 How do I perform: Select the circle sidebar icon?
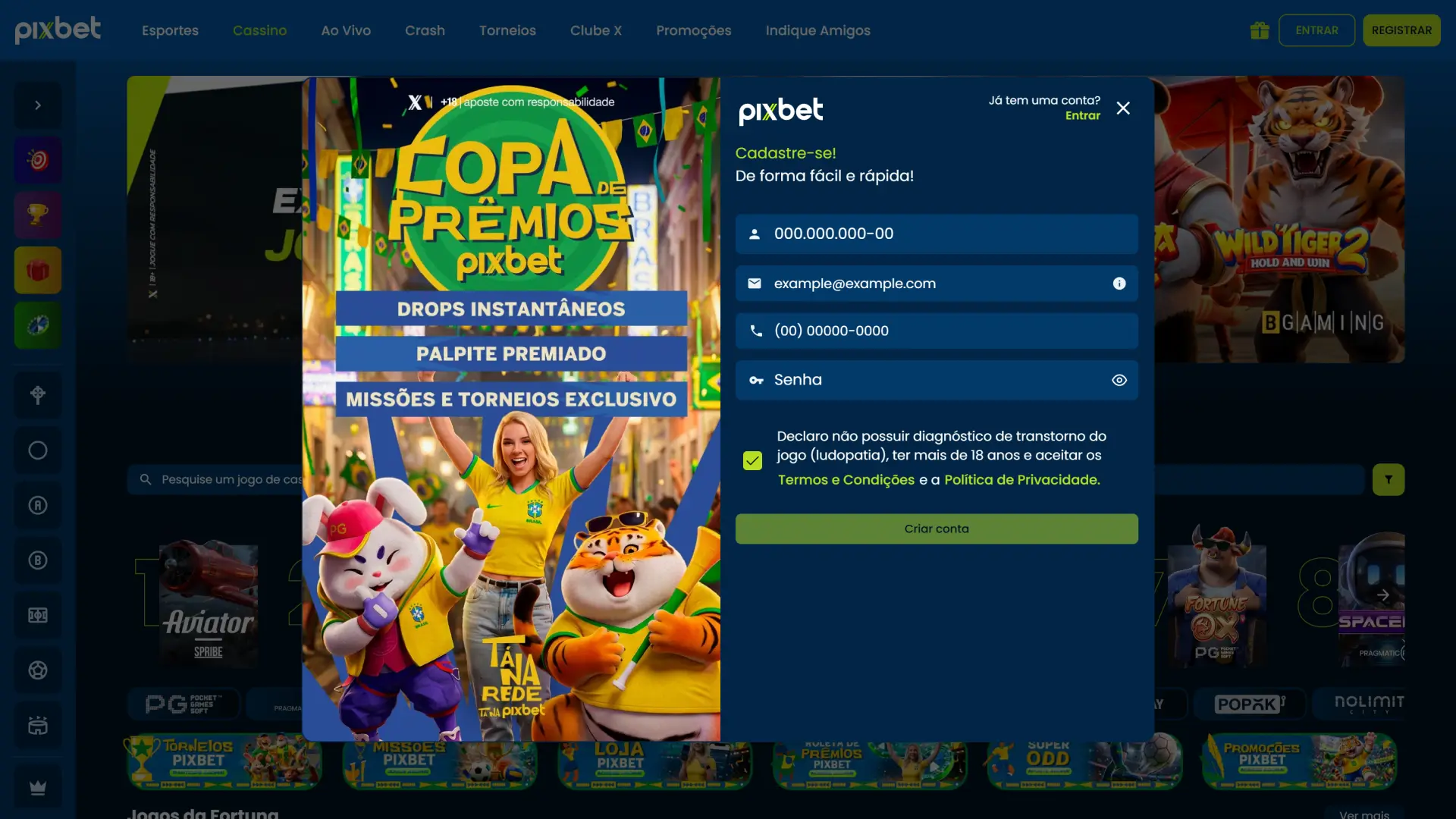tap(38, 450)
